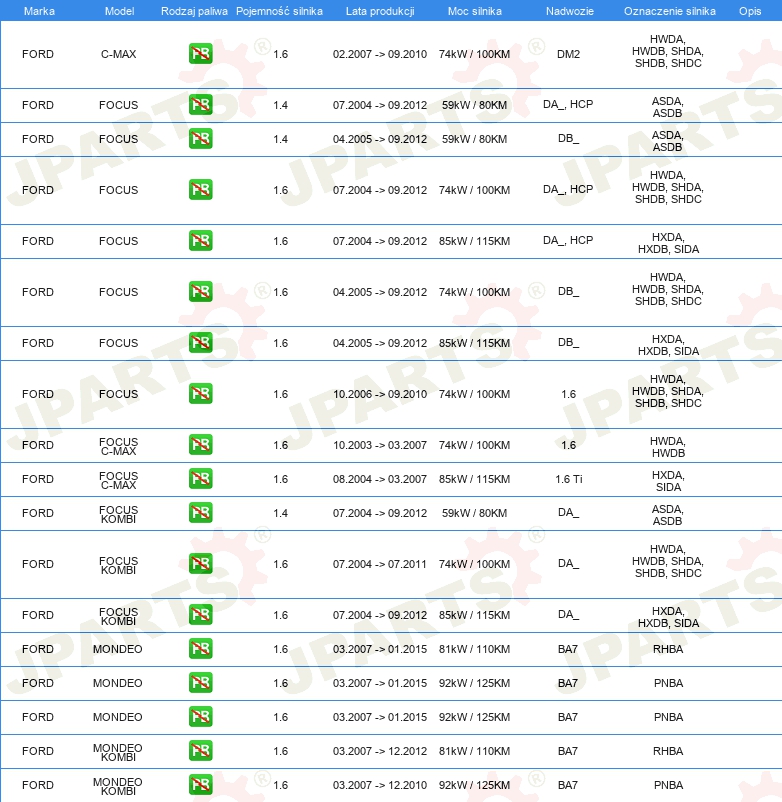The height and width of the screenshot is (802, 782).
Task: Click the Rodzaj paliwa column header
Action: (x=194, y=11)
